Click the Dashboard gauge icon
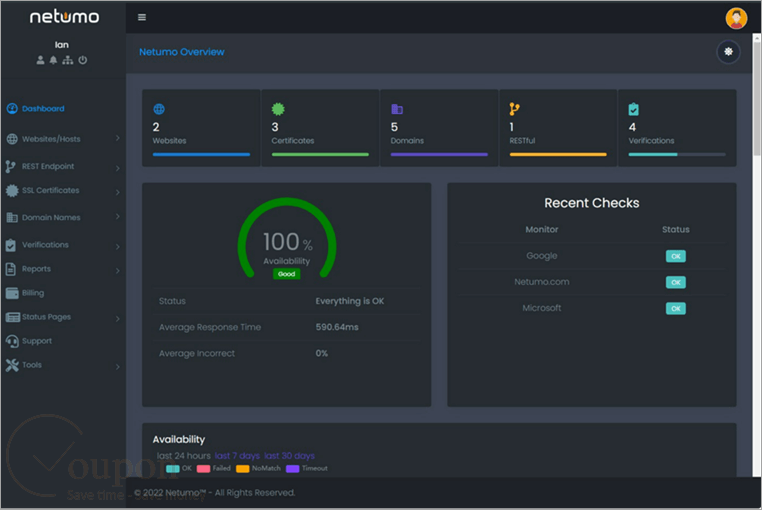 [x=12, y=108]
